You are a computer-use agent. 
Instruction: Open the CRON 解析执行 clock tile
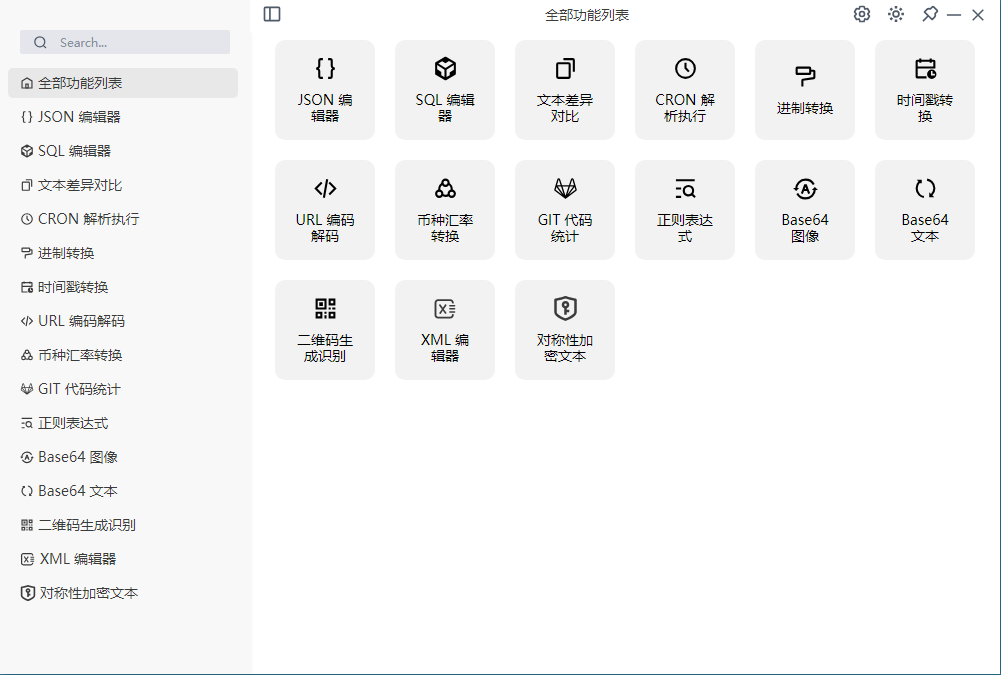[685, 90]
